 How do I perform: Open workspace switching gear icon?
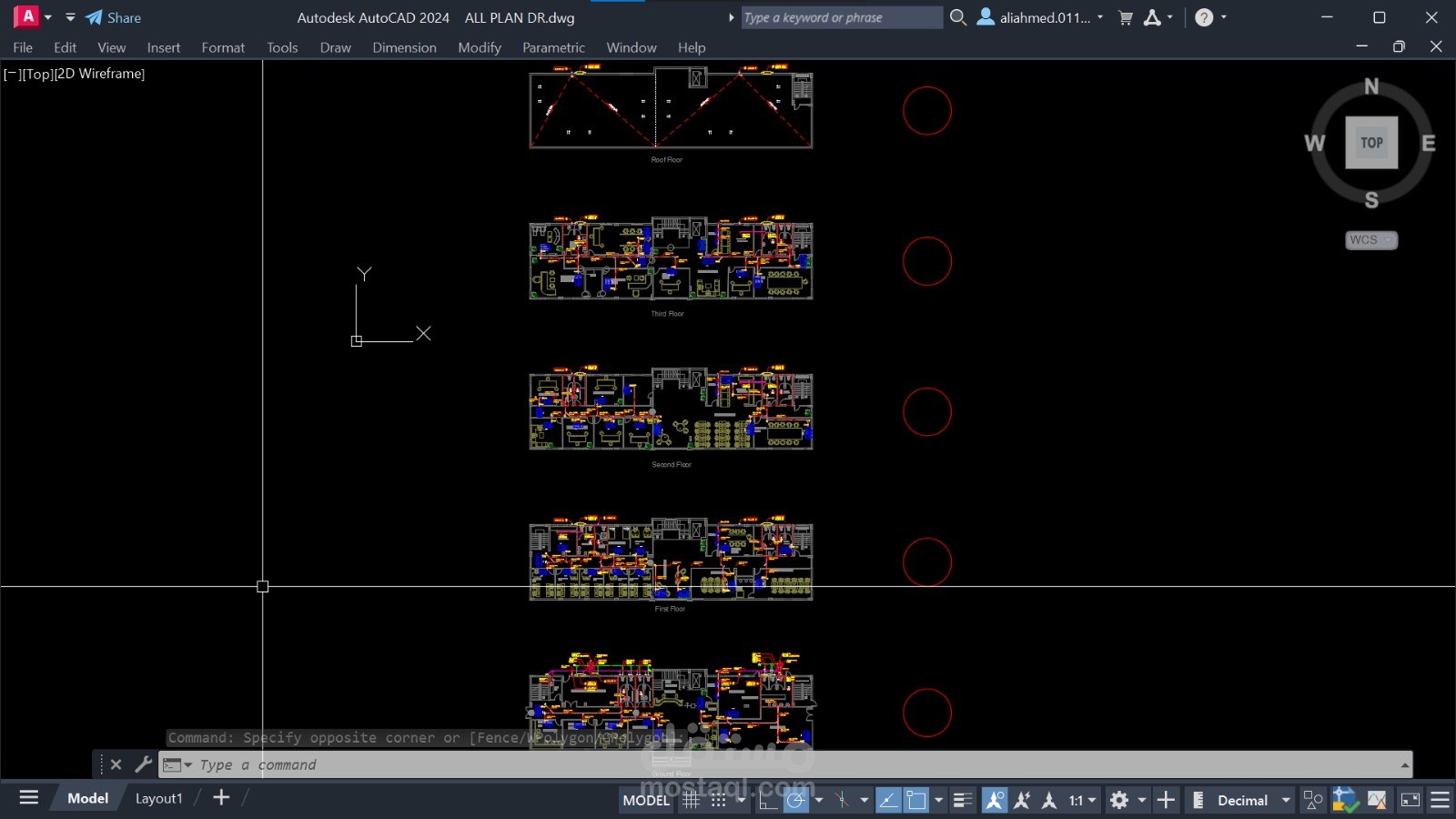pos(1119,800)
